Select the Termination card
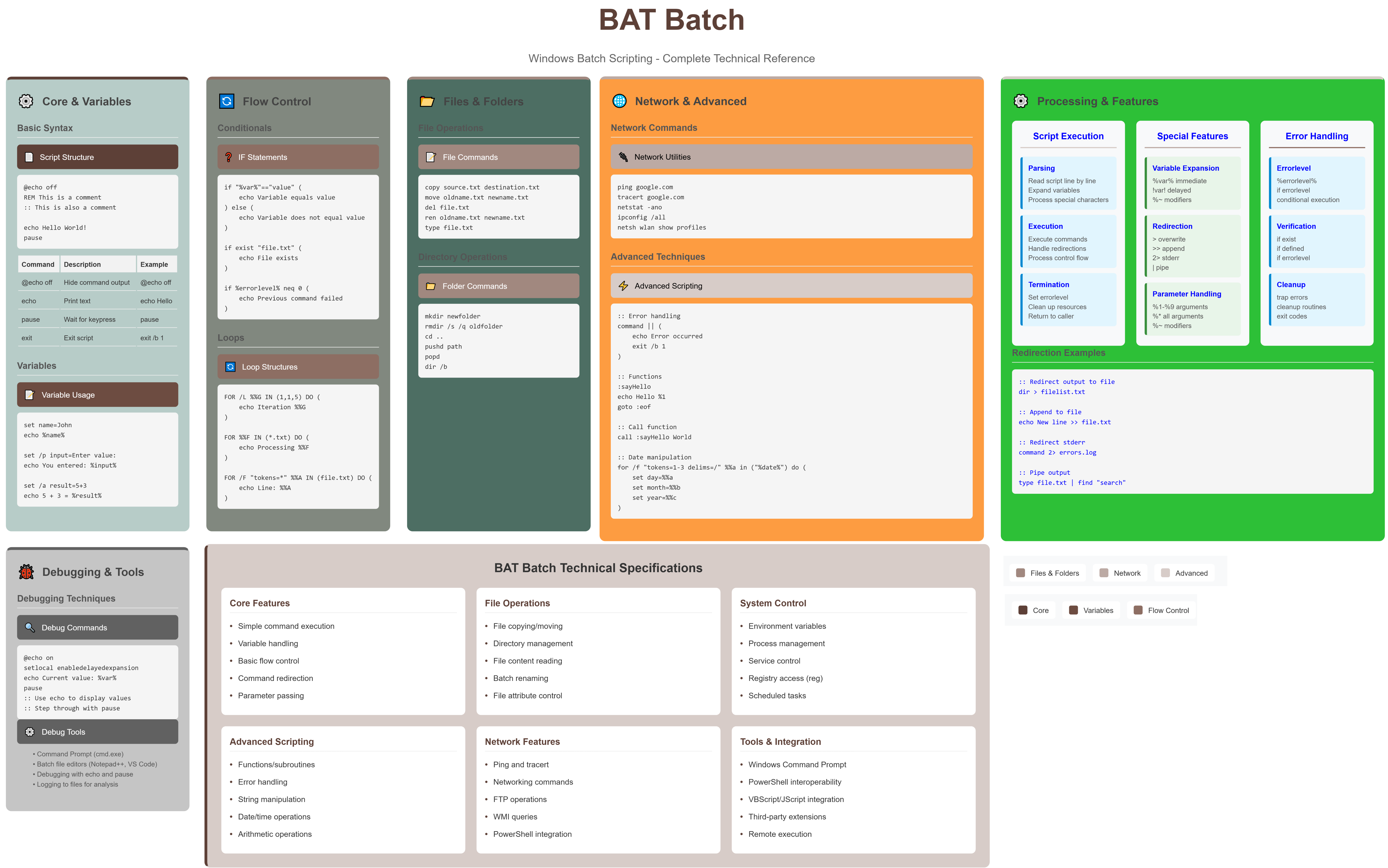1388x868 pixels. click(1068, 300)
